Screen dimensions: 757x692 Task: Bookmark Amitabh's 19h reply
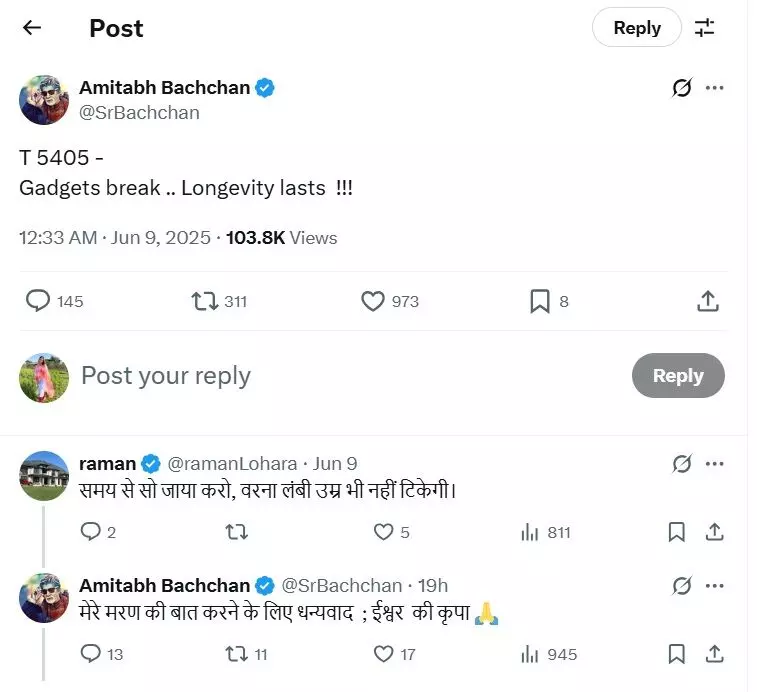[x=677, y=654]
